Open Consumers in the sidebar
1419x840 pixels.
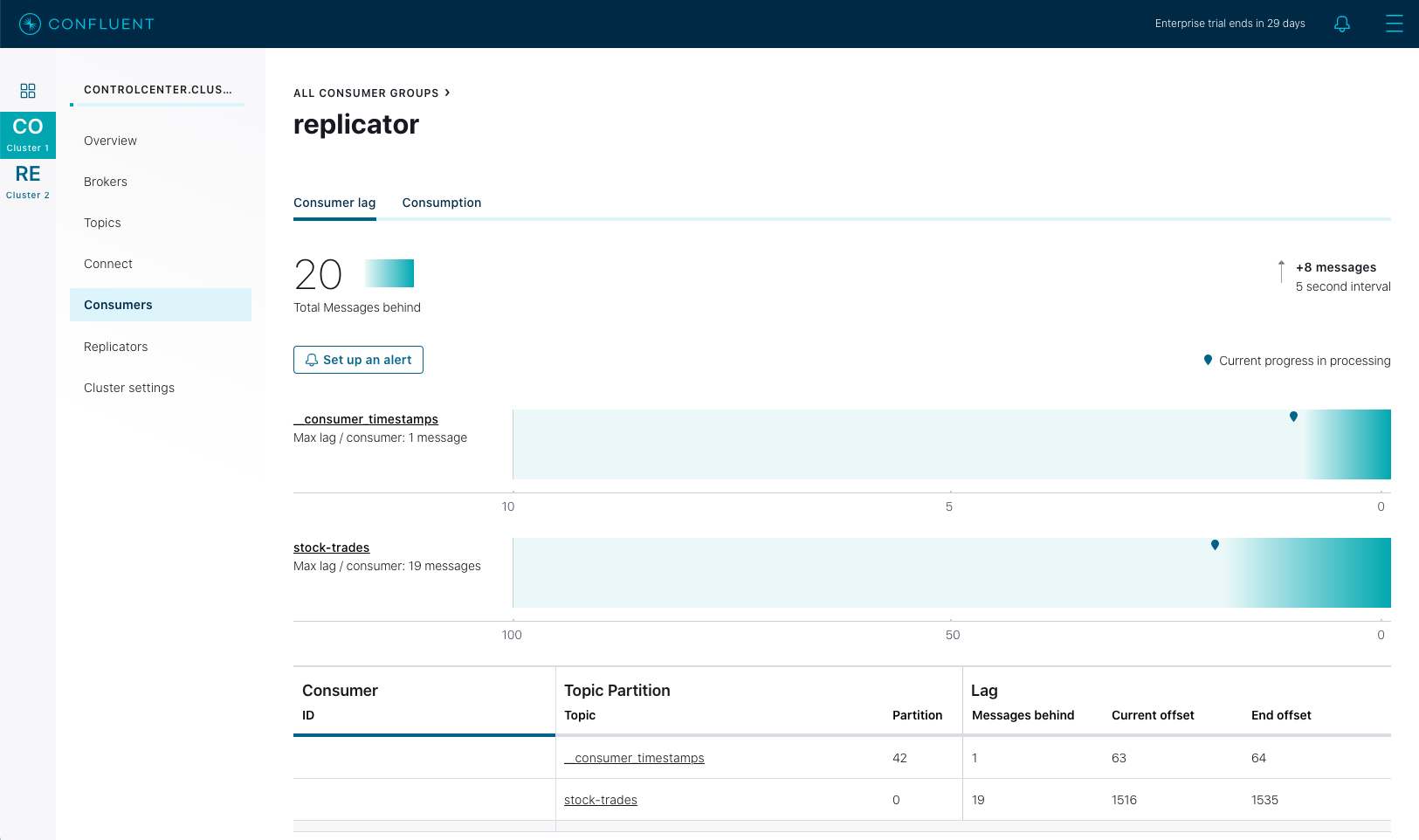tap(161, 305)
